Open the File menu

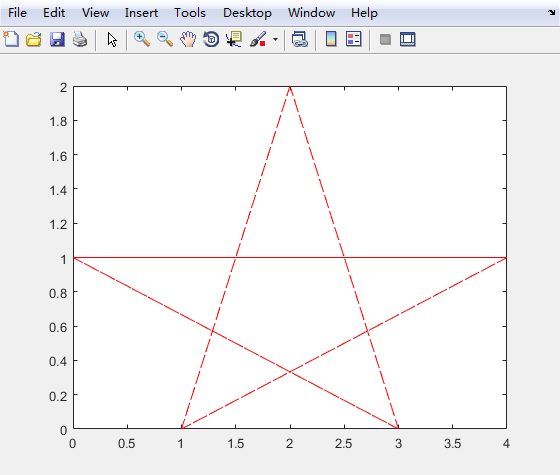coord(18,13)
